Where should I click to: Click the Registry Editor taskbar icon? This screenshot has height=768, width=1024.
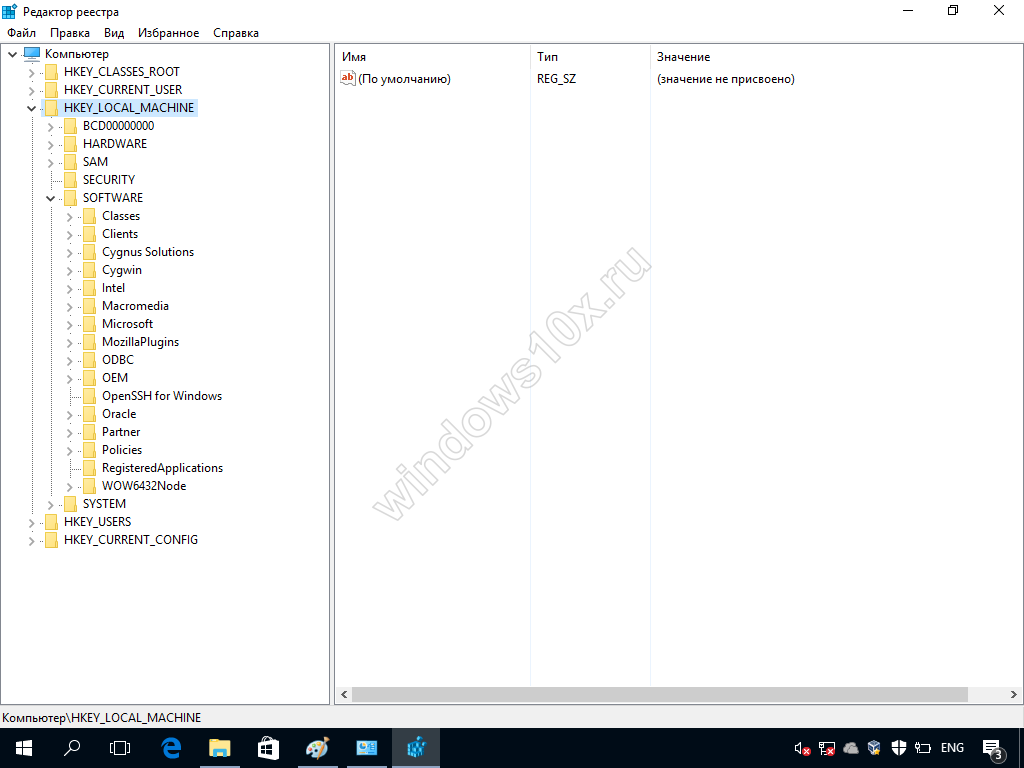(415, 748)
